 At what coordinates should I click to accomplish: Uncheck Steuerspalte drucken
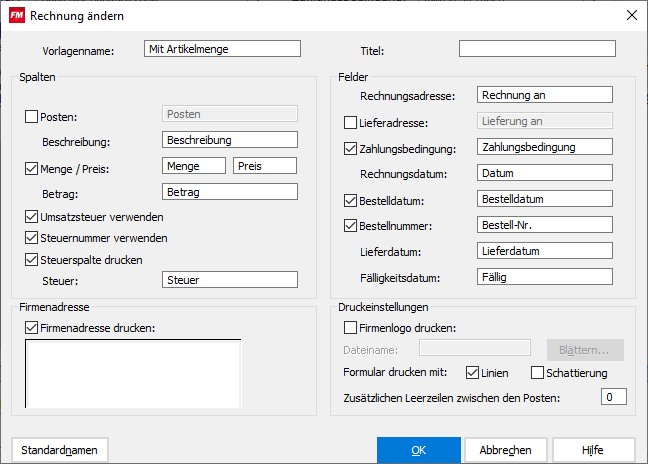point(32,260)
